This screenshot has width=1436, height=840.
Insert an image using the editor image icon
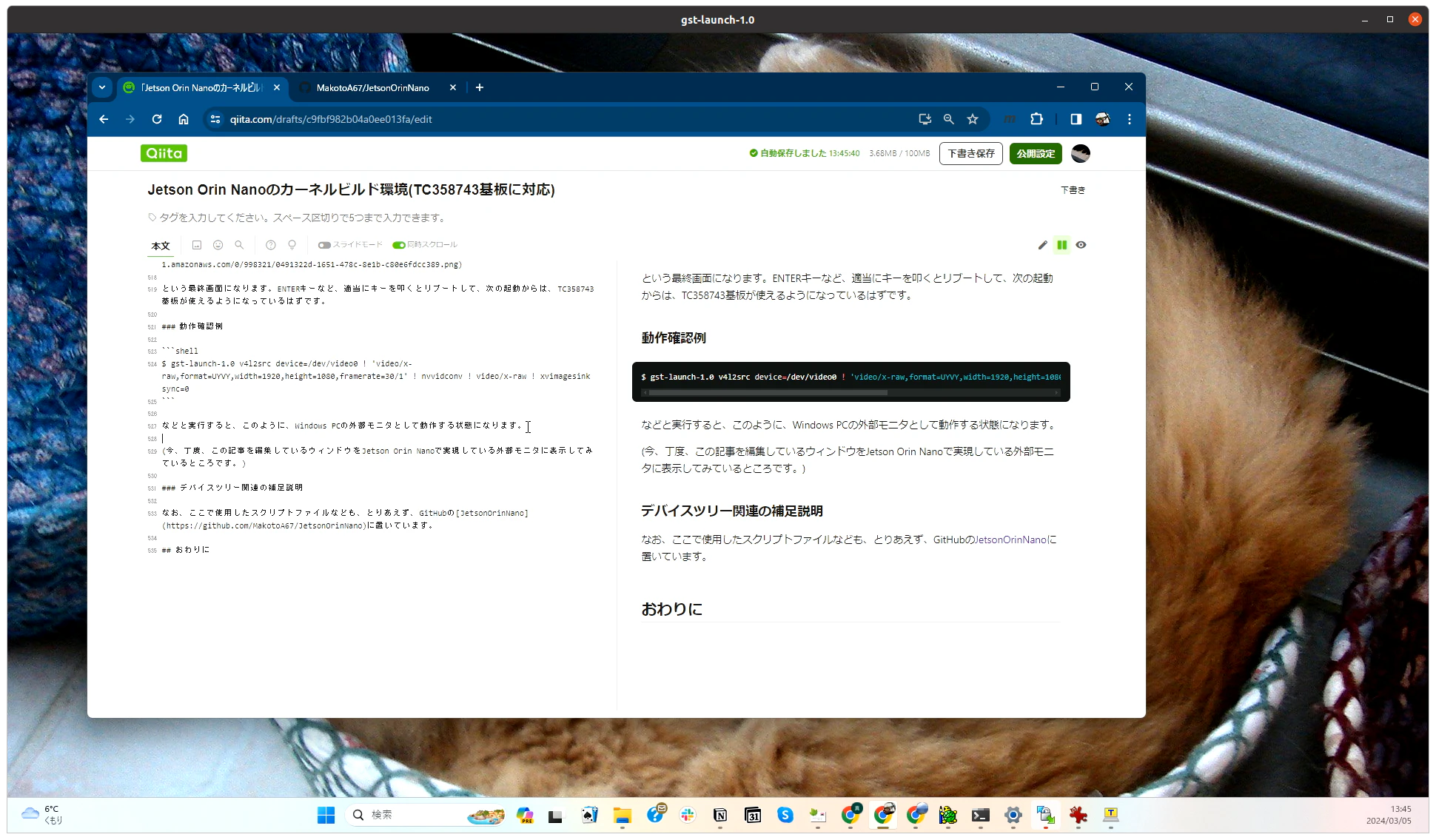pyautogui.click(x=196, y=245)
